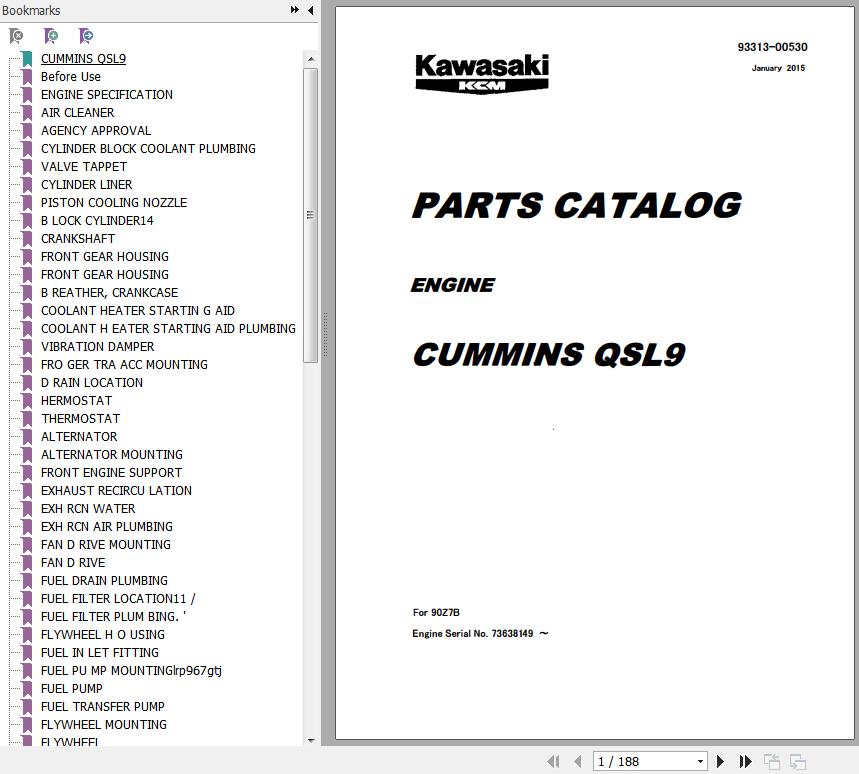Image resolution: width=859 pixels, height=774 pixels.
Task: Open the FLYWHEEL MOUNTING bookmark
Action: (x=104, y=725)
